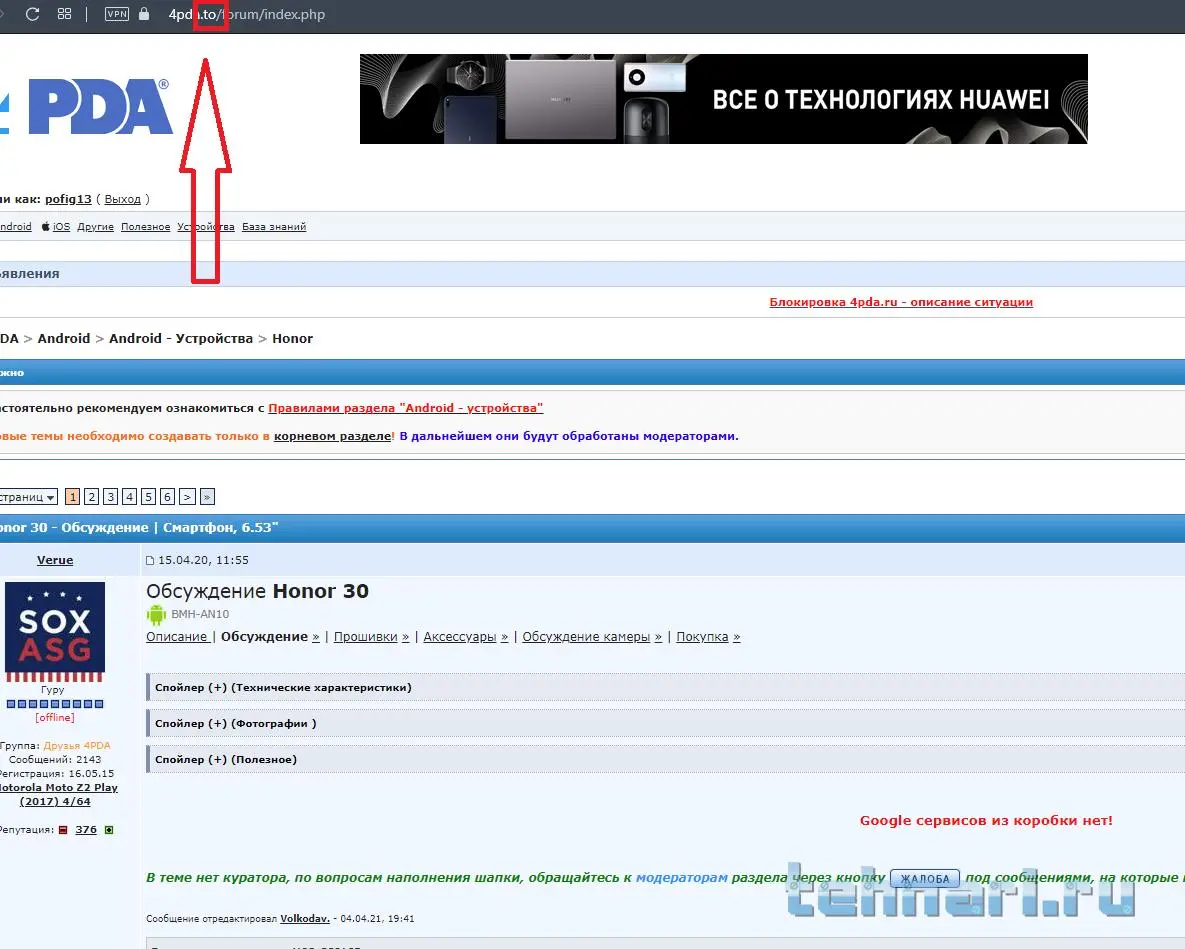Open the Huawei technologies banner ad

[x=723, y=99]
